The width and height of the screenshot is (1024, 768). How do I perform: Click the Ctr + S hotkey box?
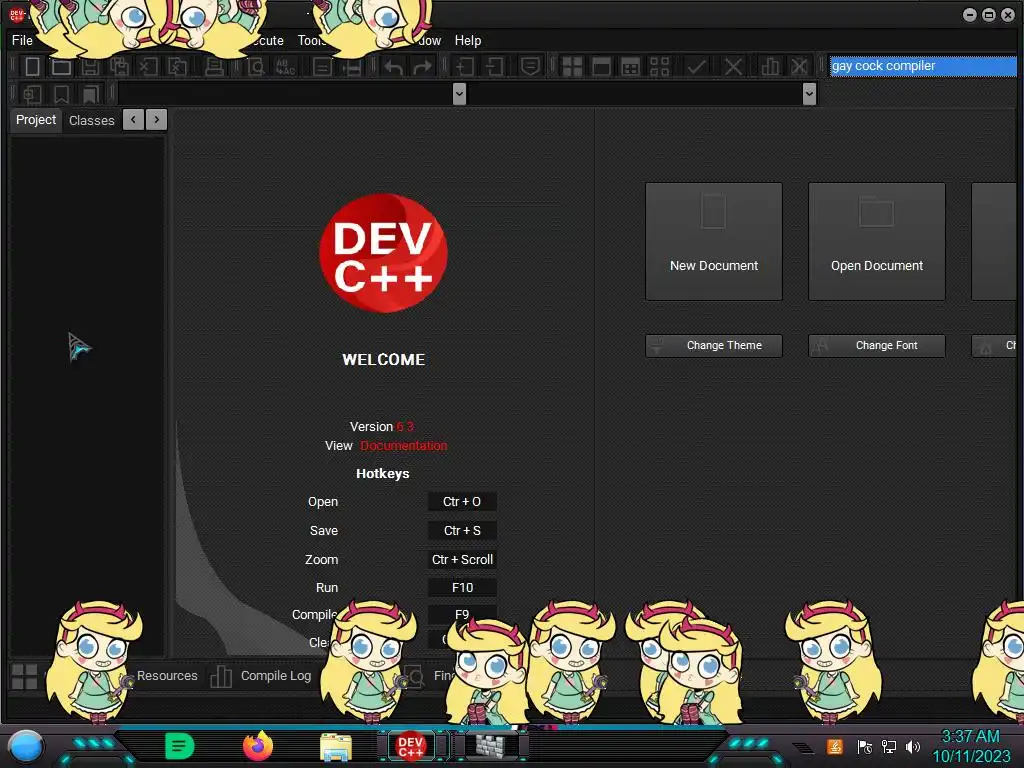[462, 530]
